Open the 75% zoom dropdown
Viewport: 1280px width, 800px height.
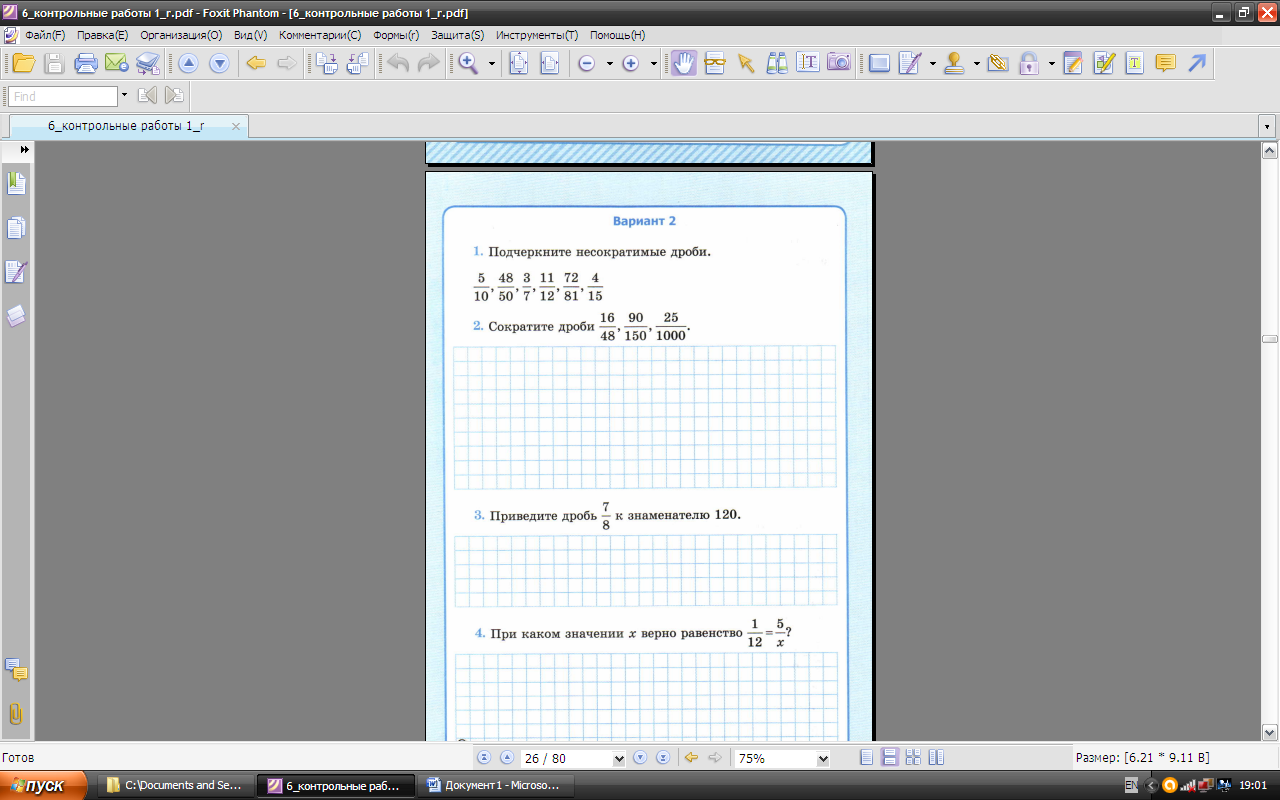(x=823, y=759)
